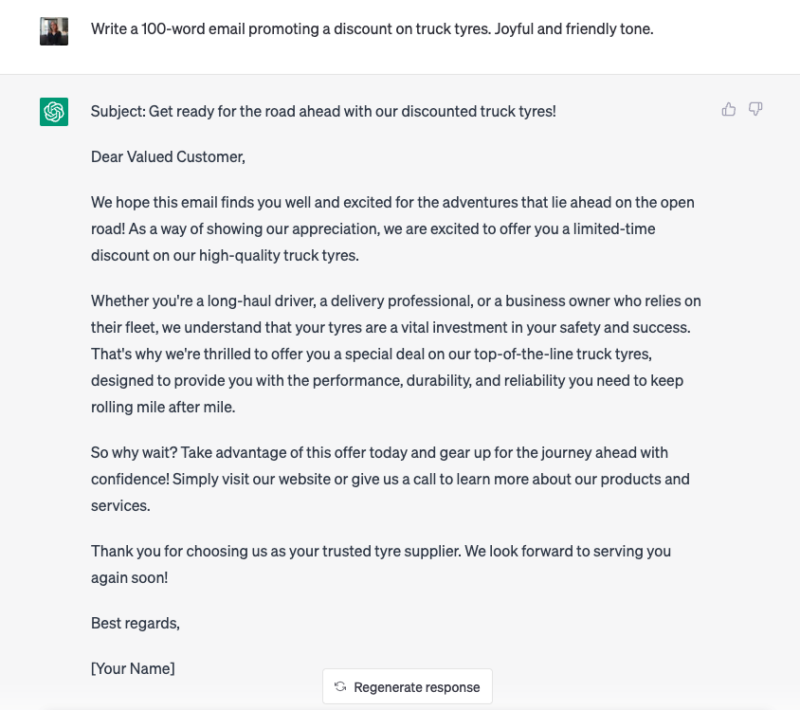The width and height of the screenshot is (800, 710).
Task: Click the paragraph starting 'We hope this email'
Action: [393, 229]
